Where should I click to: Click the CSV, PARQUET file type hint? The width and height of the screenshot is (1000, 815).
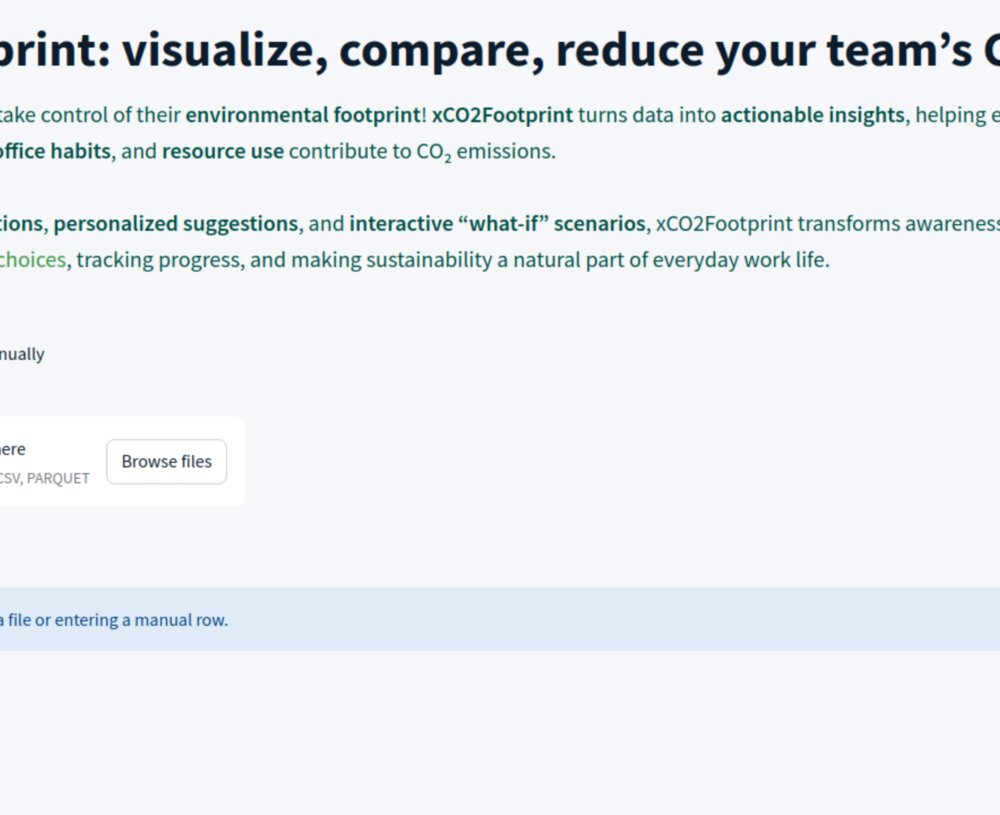click(x=45, y=478)
